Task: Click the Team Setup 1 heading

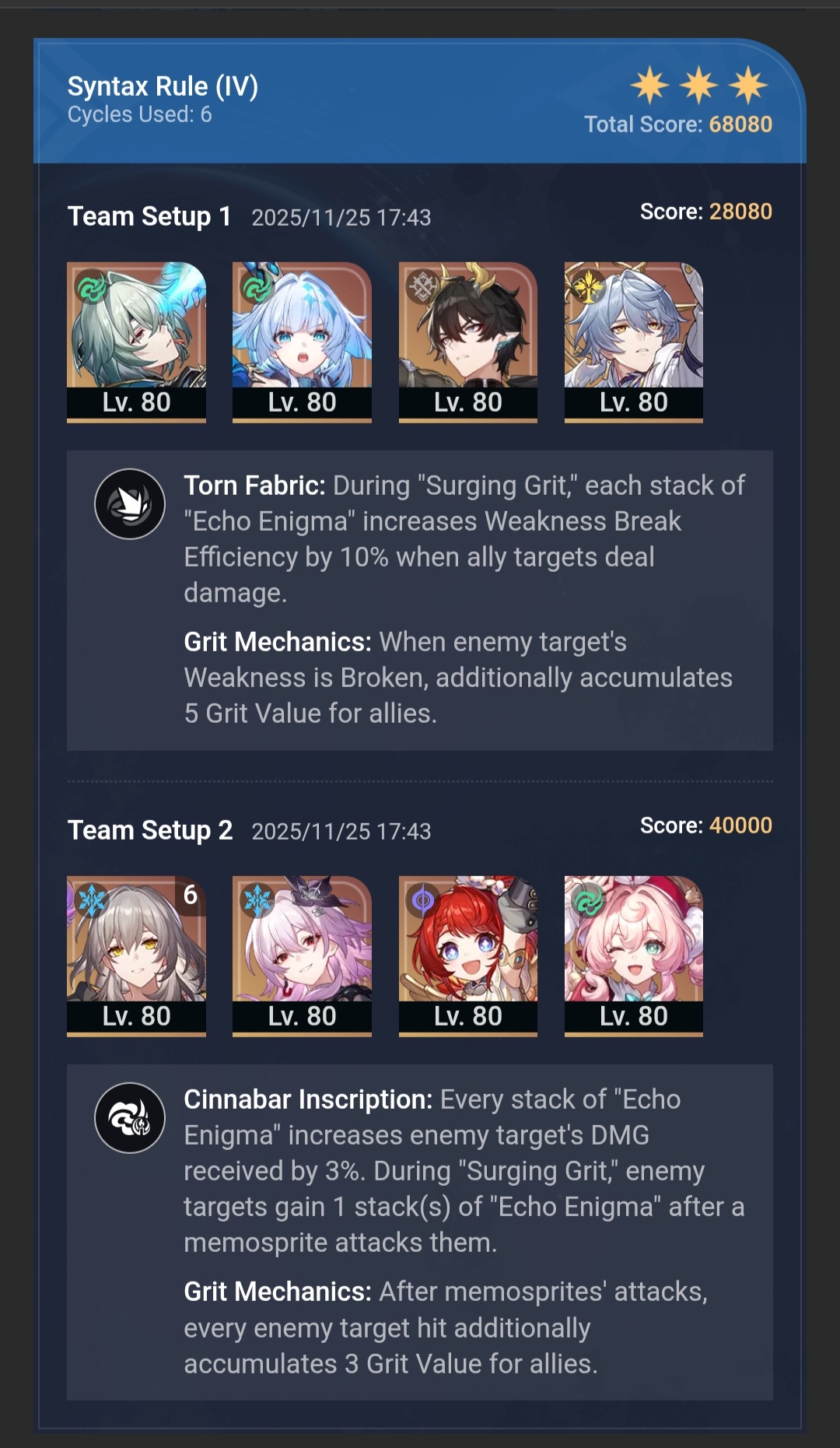Action: (x=149, y=216)
